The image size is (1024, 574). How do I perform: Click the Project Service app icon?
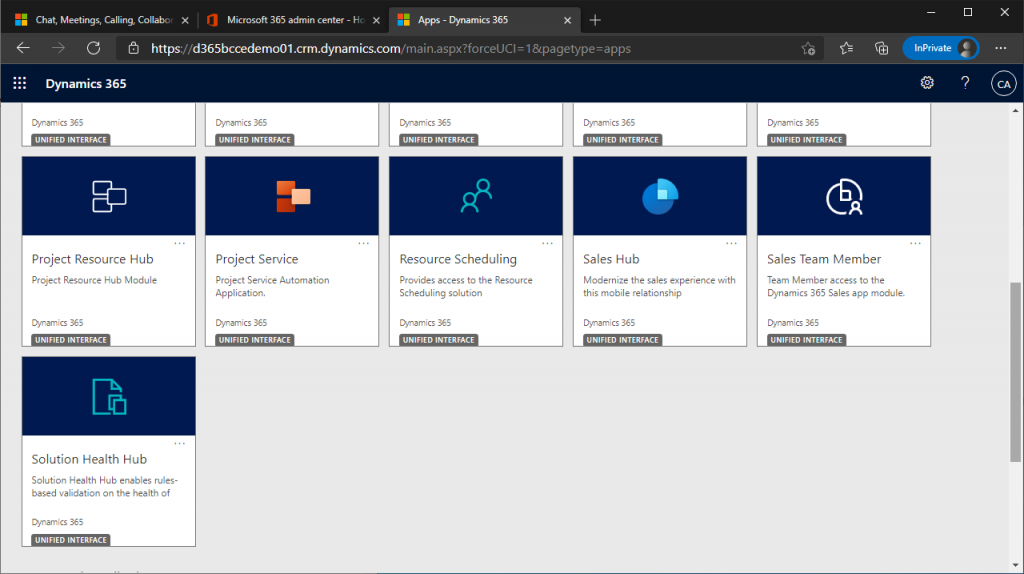coord(293,196)
